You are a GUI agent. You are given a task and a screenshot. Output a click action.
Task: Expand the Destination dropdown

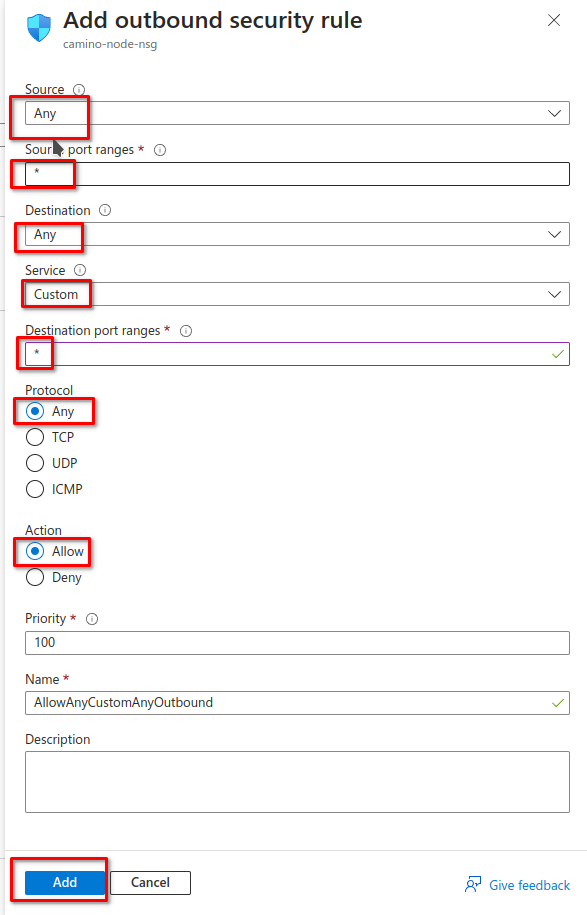coord(297,234)
